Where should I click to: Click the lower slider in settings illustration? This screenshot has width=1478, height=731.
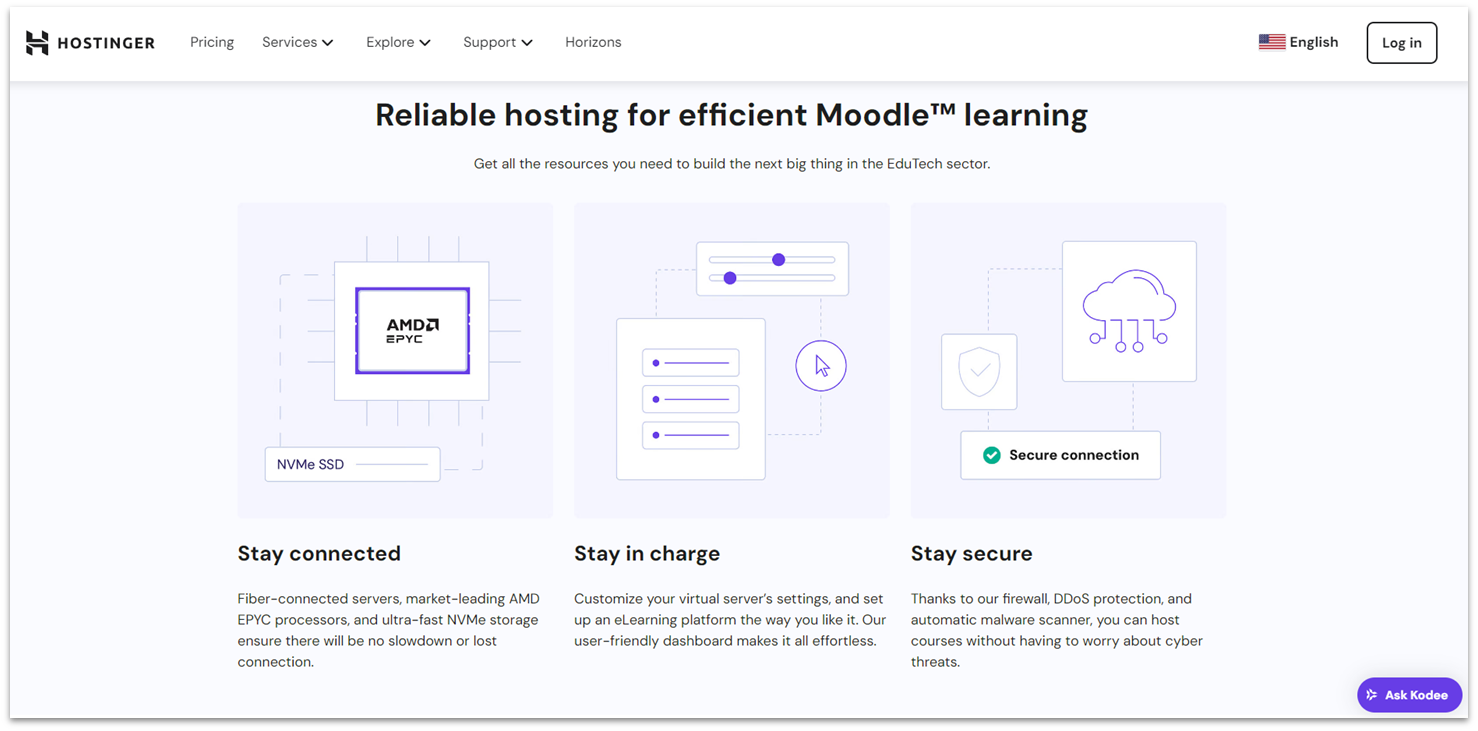point(772,278)
